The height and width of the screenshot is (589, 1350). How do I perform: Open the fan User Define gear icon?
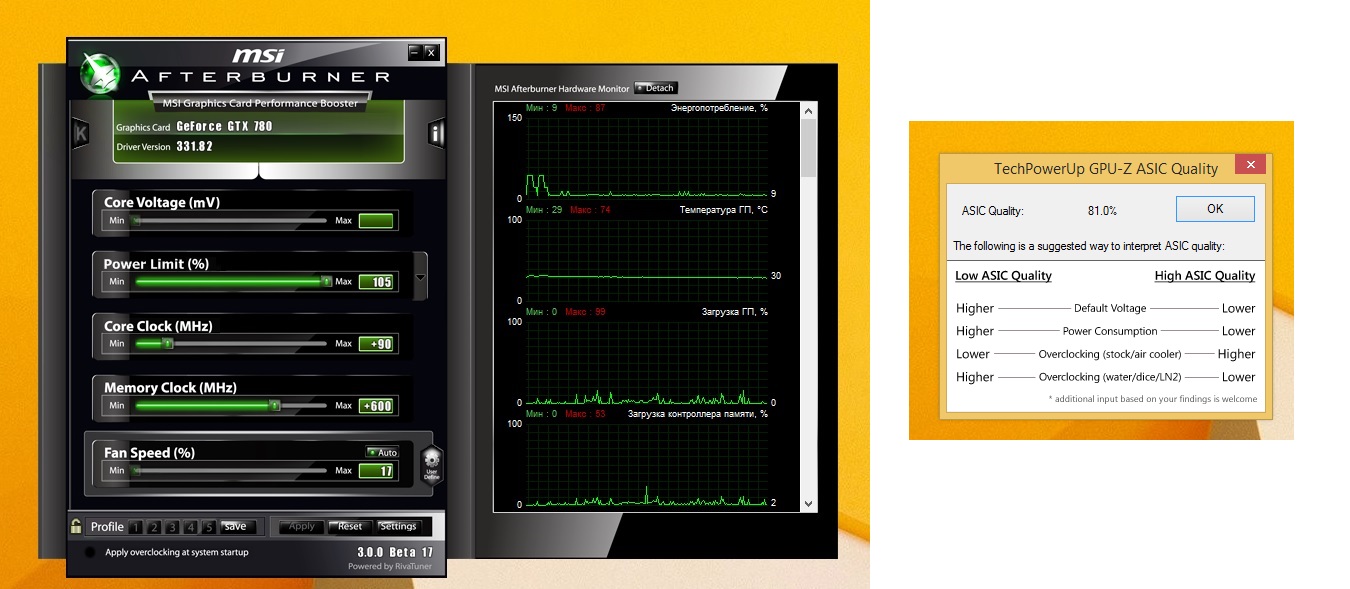(x=431, y=464)
